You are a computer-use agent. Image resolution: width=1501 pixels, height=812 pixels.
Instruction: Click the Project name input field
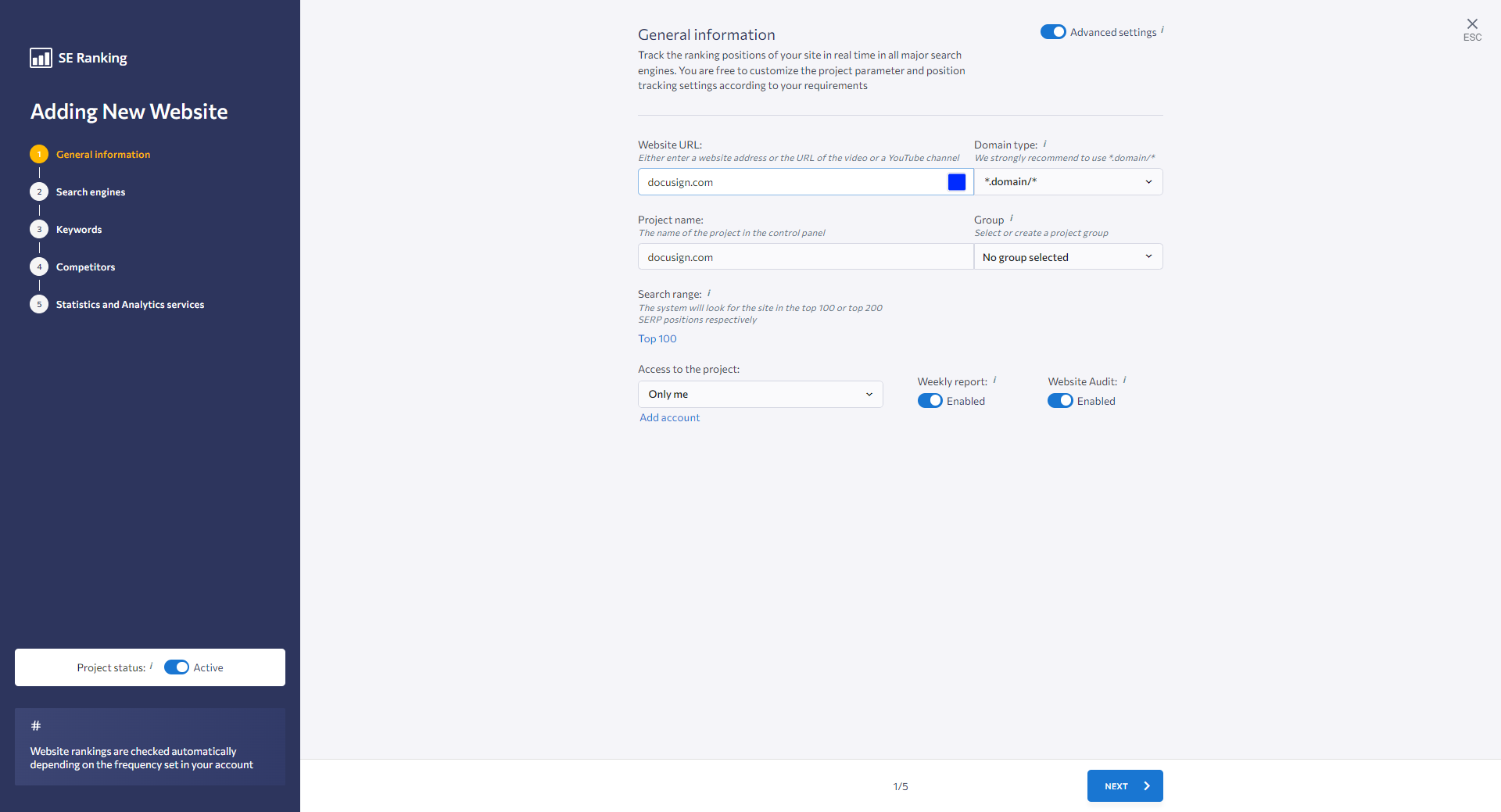point(804,257)
